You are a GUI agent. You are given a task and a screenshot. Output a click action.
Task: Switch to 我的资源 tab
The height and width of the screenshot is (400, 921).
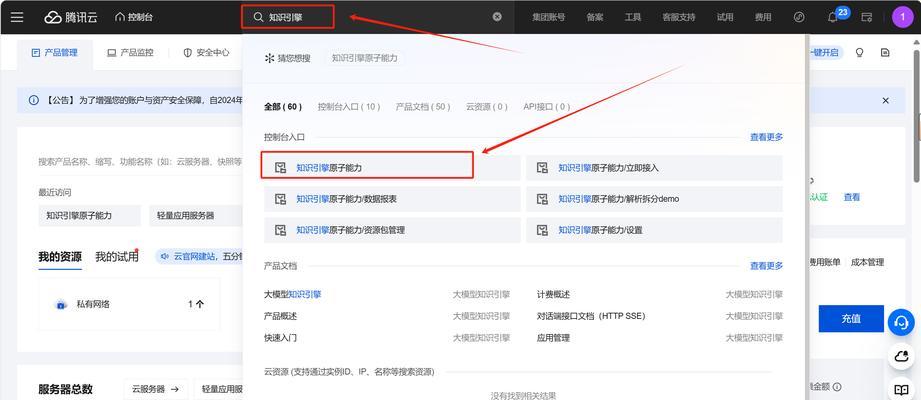coord(60,257)
